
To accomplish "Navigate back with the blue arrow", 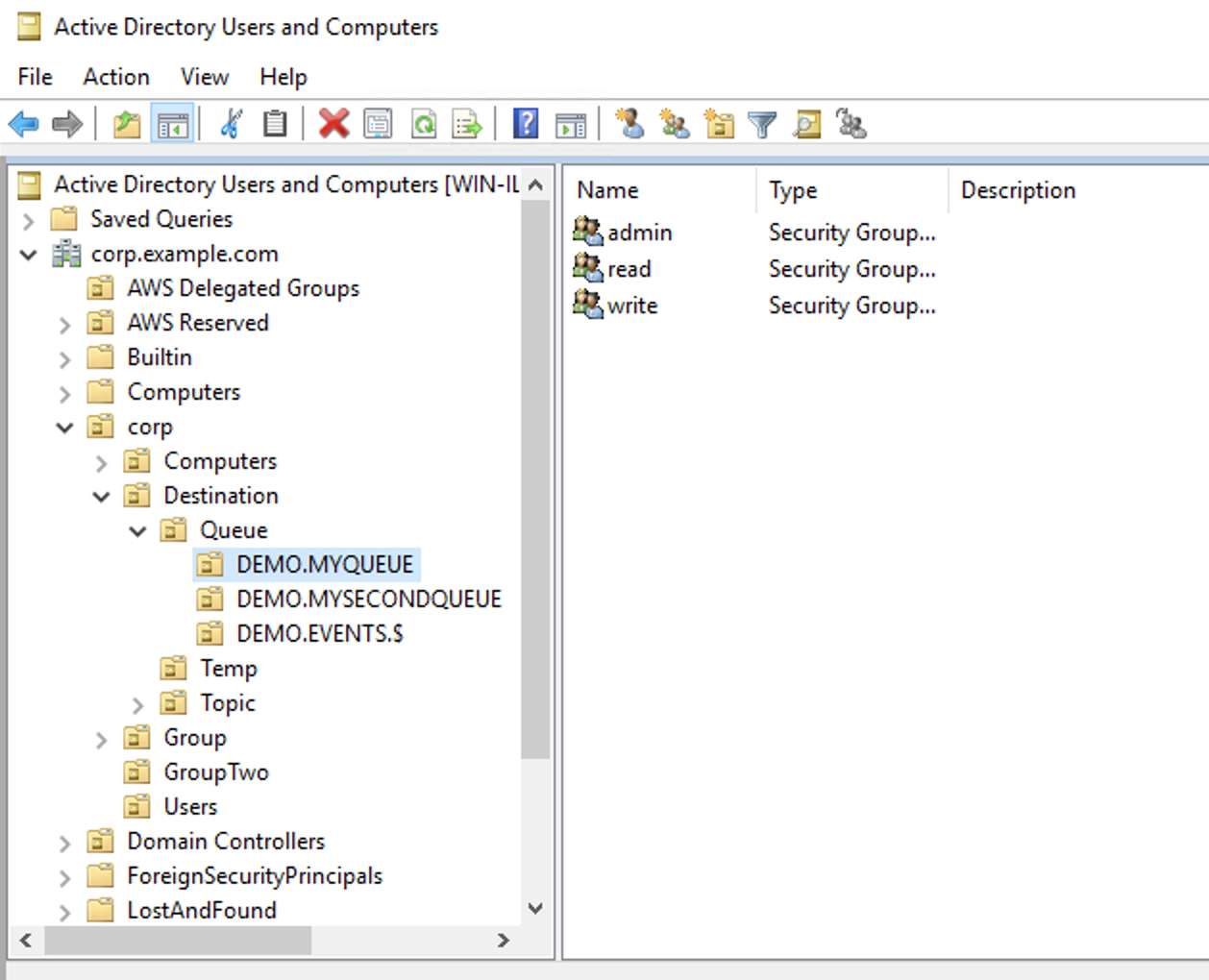I will click(x=24, y=123).
